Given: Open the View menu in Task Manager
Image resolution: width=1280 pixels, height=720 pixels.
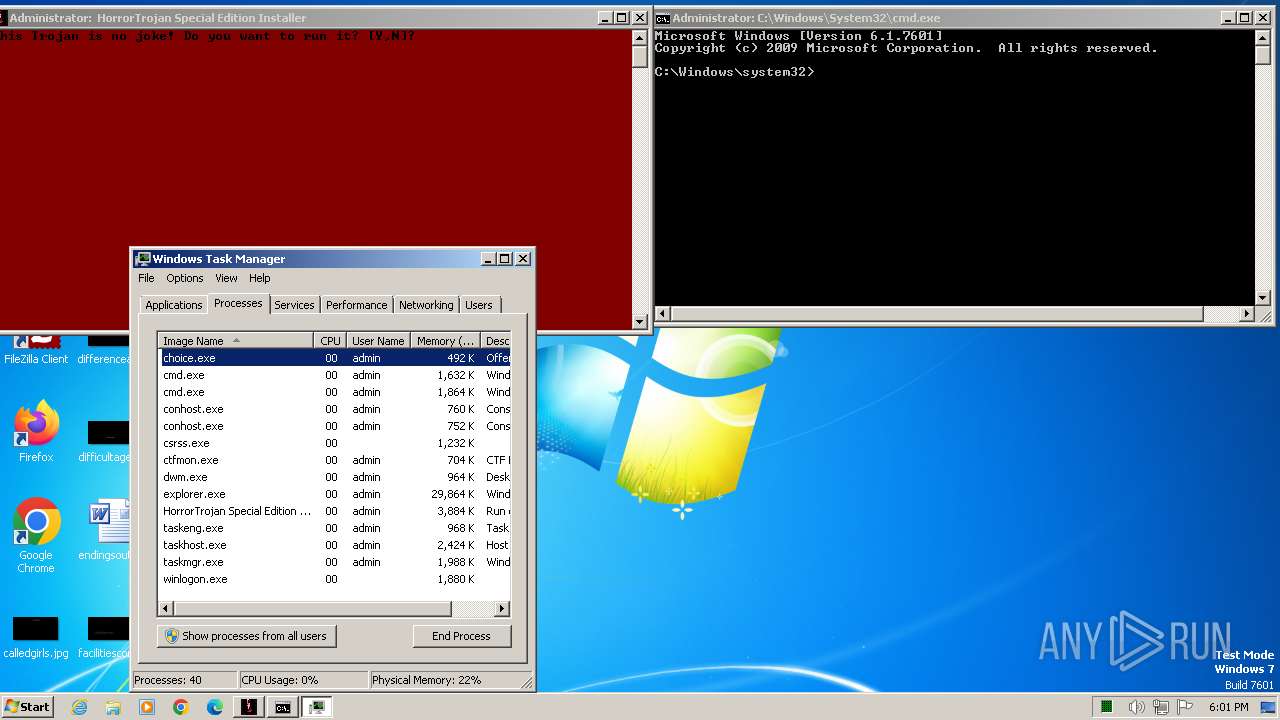Looking at the screenshot, I should click(x=226, y=278).
